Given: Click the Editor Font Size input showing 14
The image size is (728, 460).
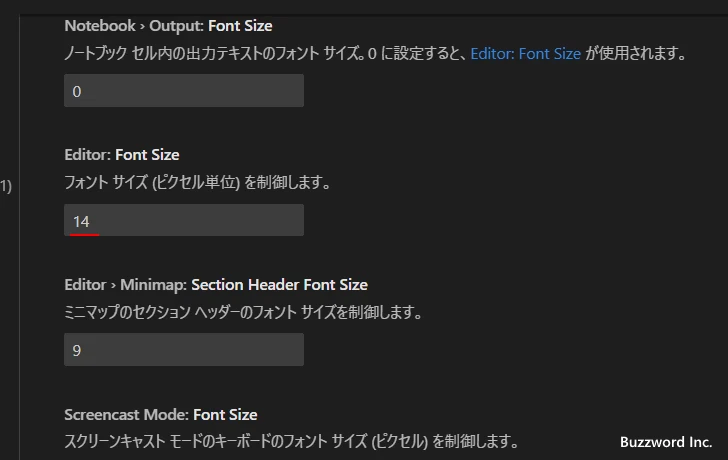Looking at the screenshot, I should point(184,220).
